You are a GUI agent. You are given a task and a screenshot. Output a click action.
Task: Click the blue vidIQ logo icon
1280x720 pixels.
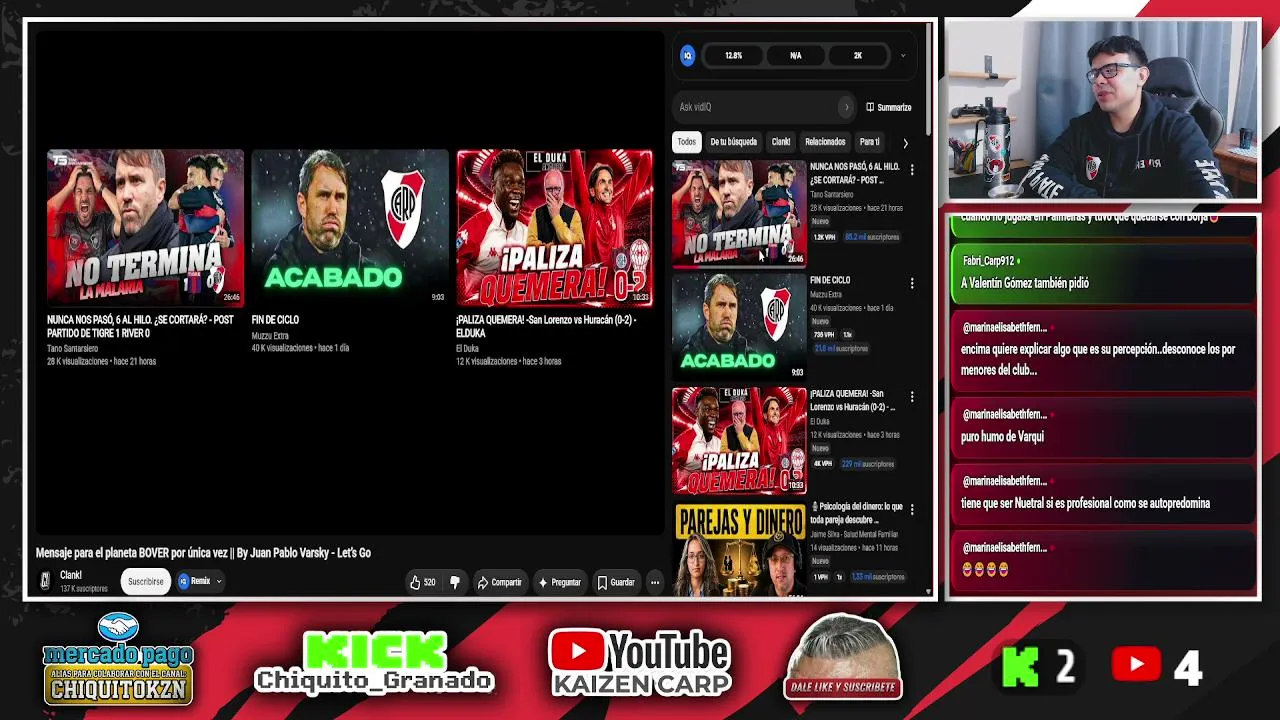click(687, 56)
